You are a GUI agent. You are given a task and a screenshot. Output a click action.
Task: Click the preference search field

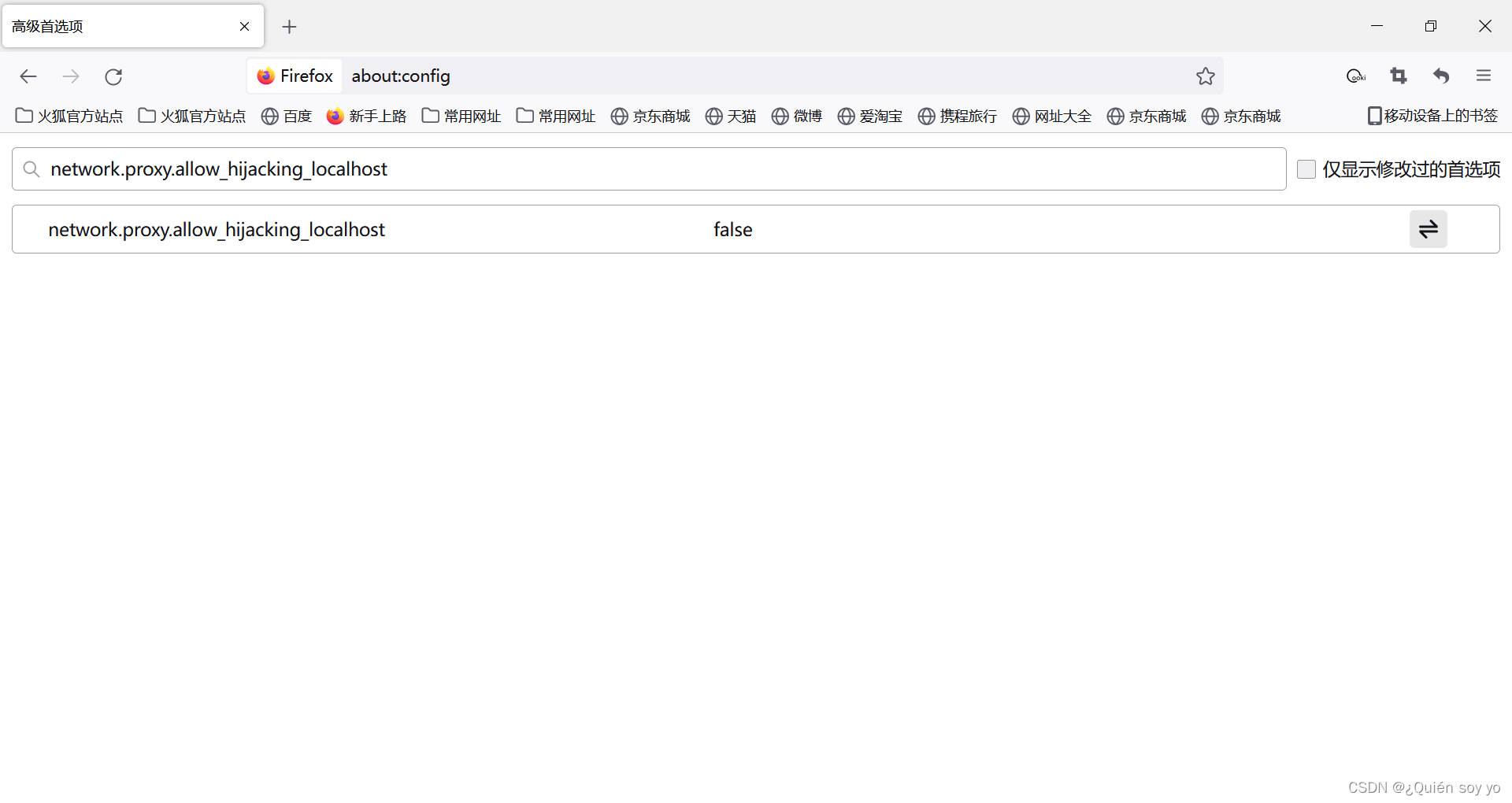(x=649, y=168)
